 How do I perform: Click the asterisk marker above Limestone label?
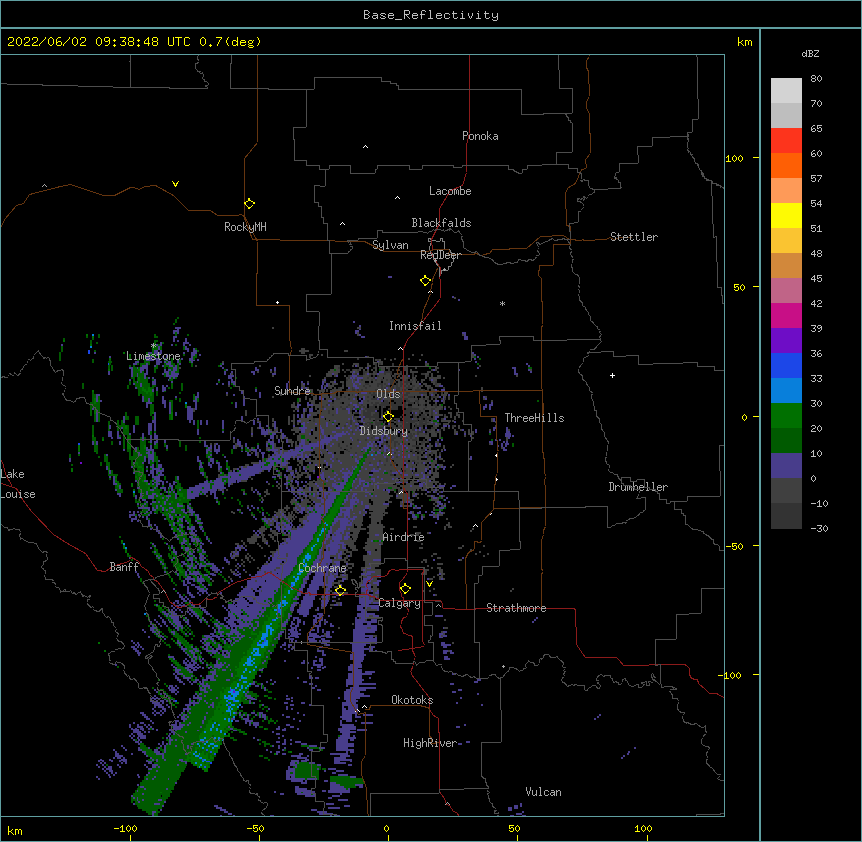(x=154, y=346)
